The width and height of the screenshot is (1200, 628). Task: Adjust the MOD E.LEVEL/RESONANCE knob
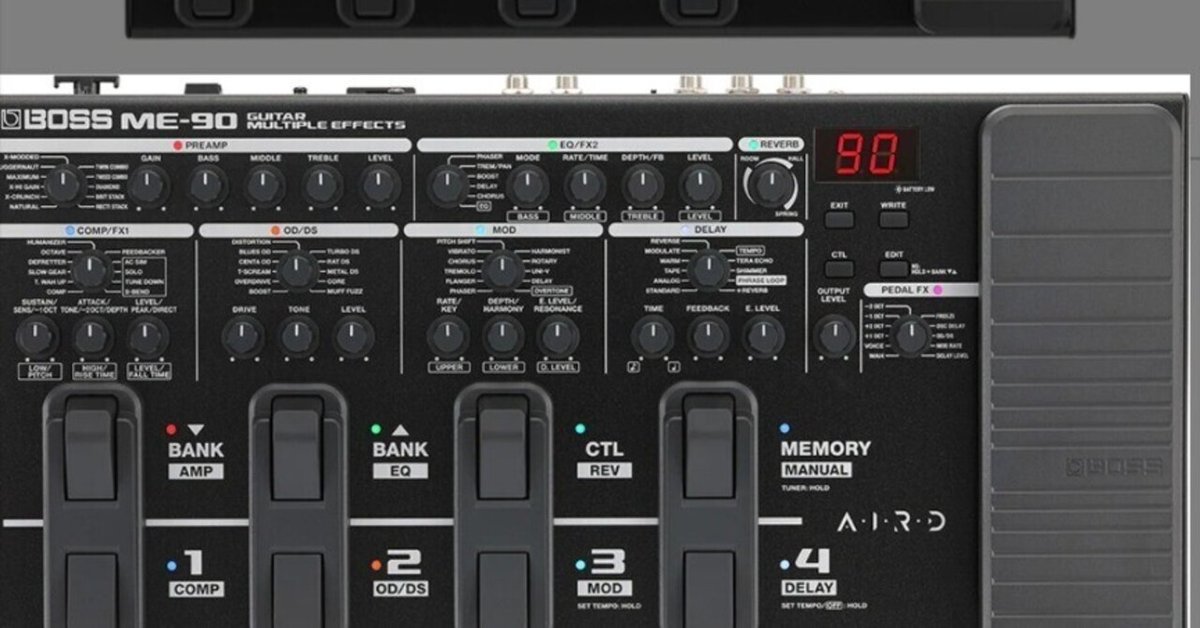[x=558, y=338]
